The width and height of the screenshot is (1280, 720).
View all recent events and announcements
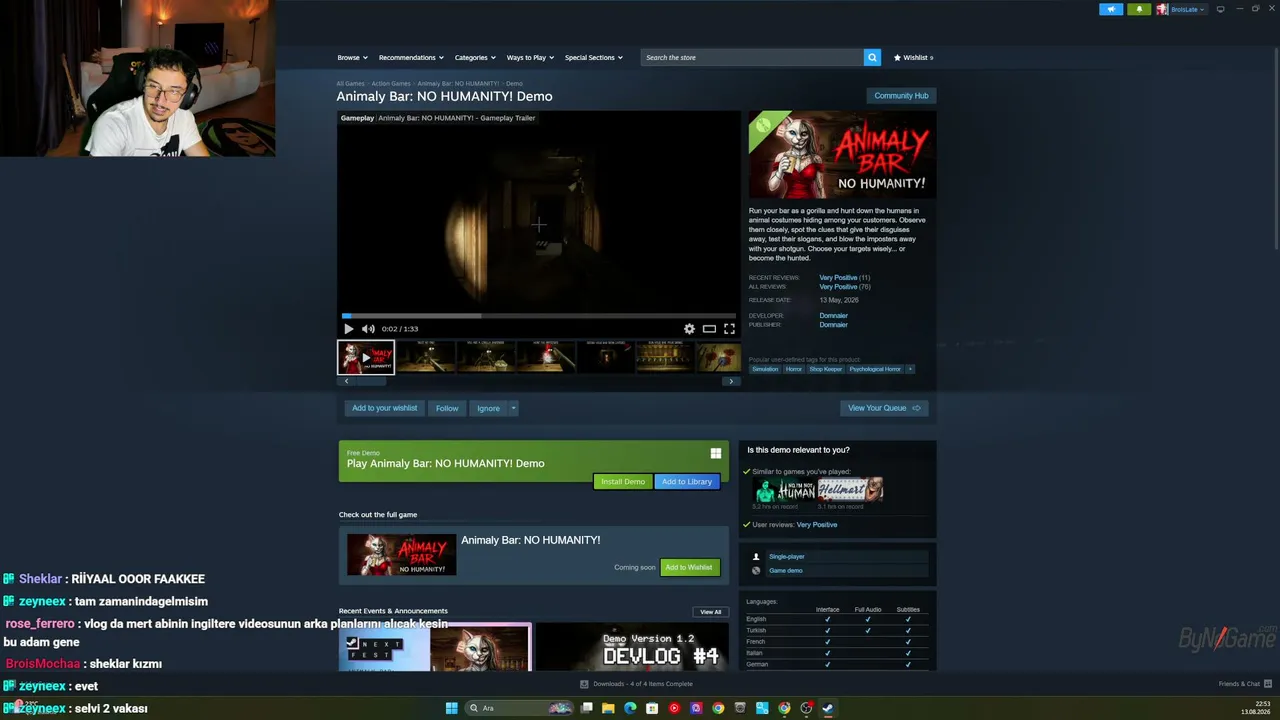pos(710,612)
